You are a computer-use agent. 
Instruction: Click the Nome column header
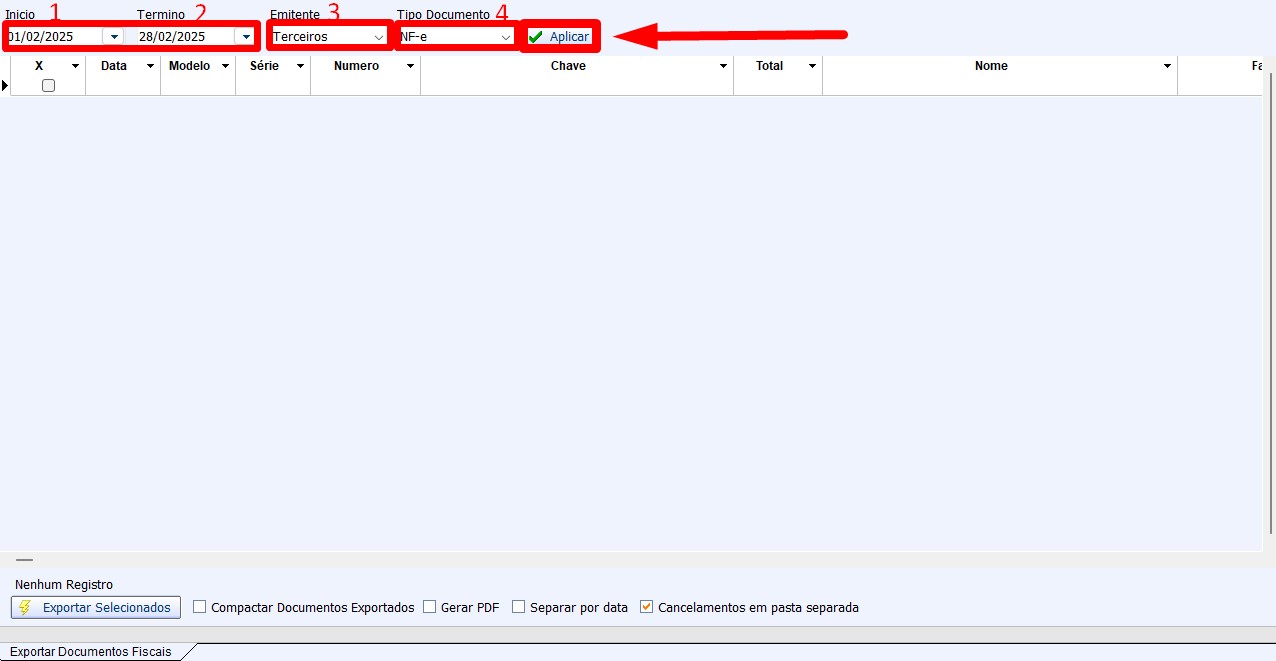[x=990, y=66]
